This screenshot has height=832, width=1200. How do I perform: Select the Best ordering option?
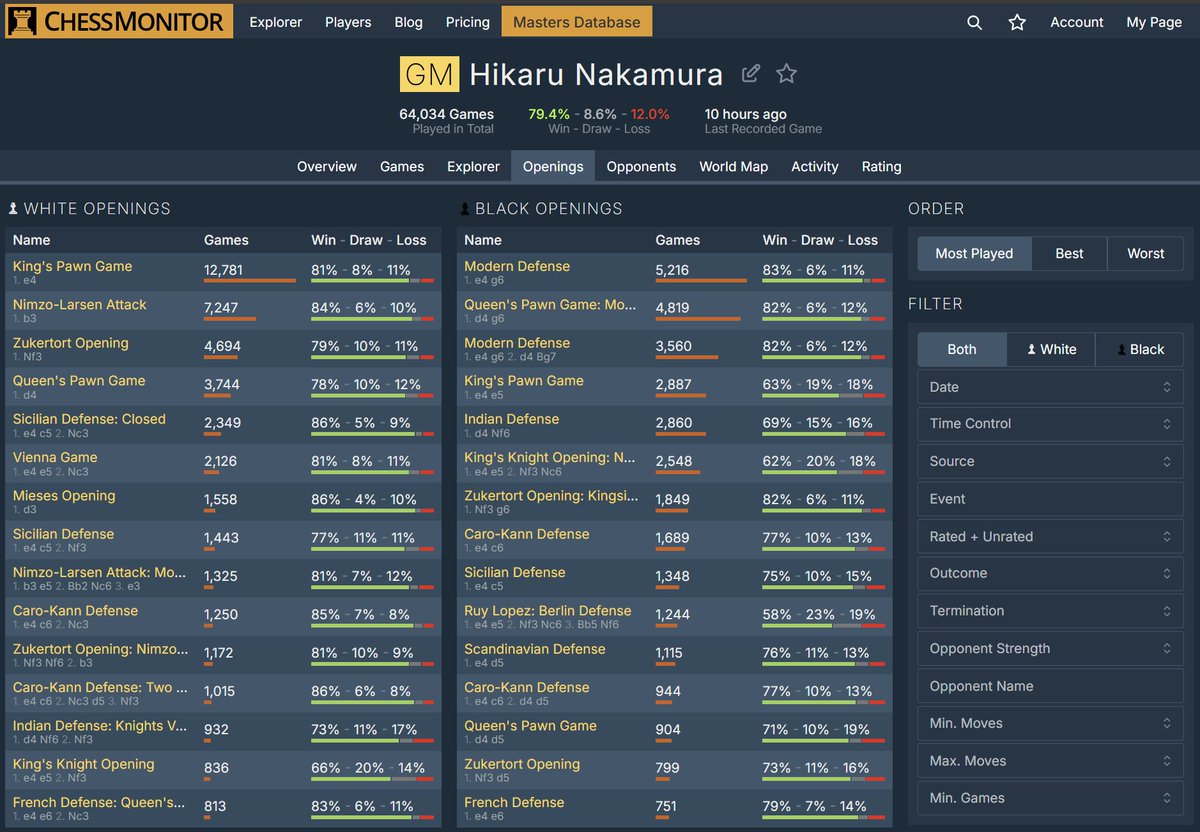[1069, 253]
